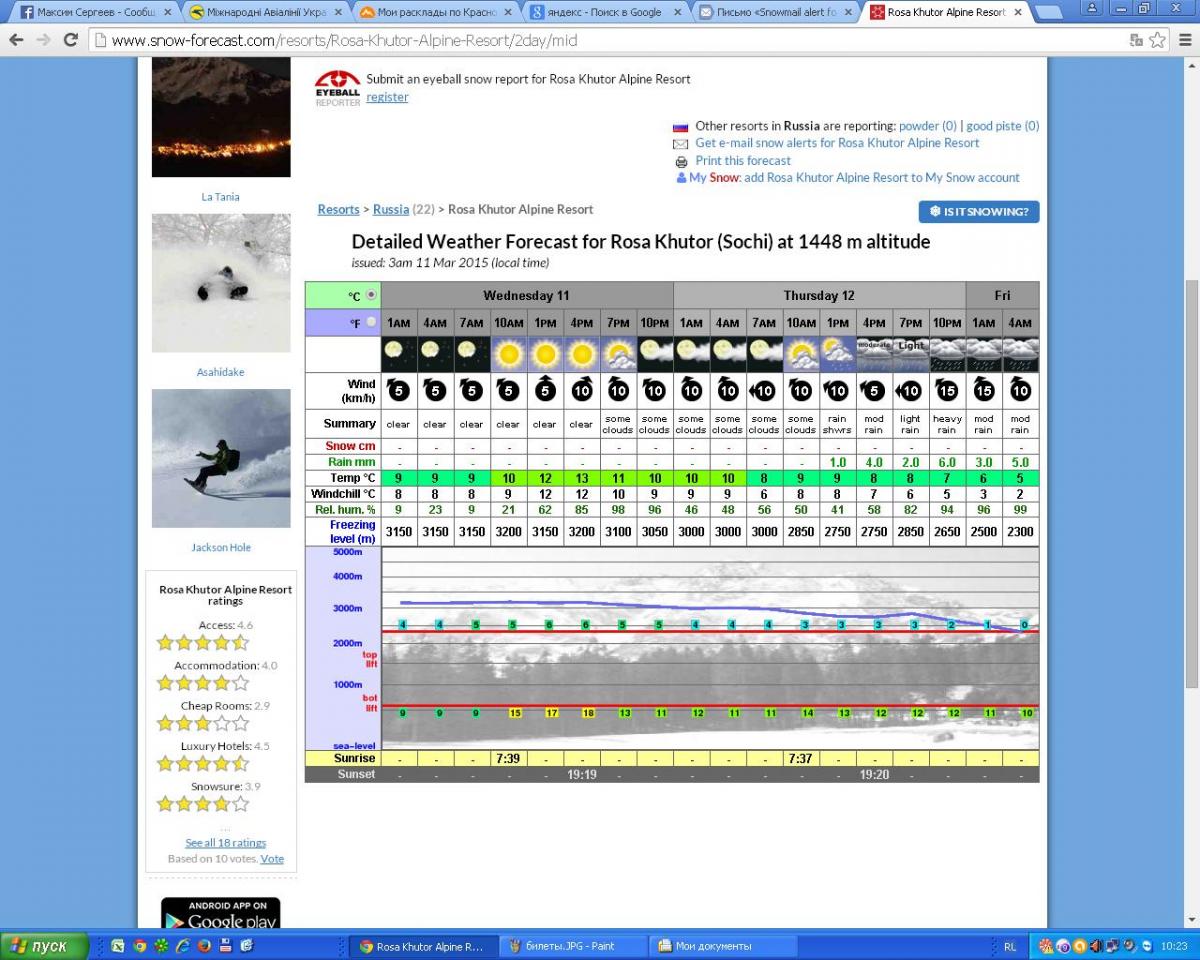This screenshot has height=960, width=1200.
Task: Click Print this forecast link
Action: click(743, 160)
